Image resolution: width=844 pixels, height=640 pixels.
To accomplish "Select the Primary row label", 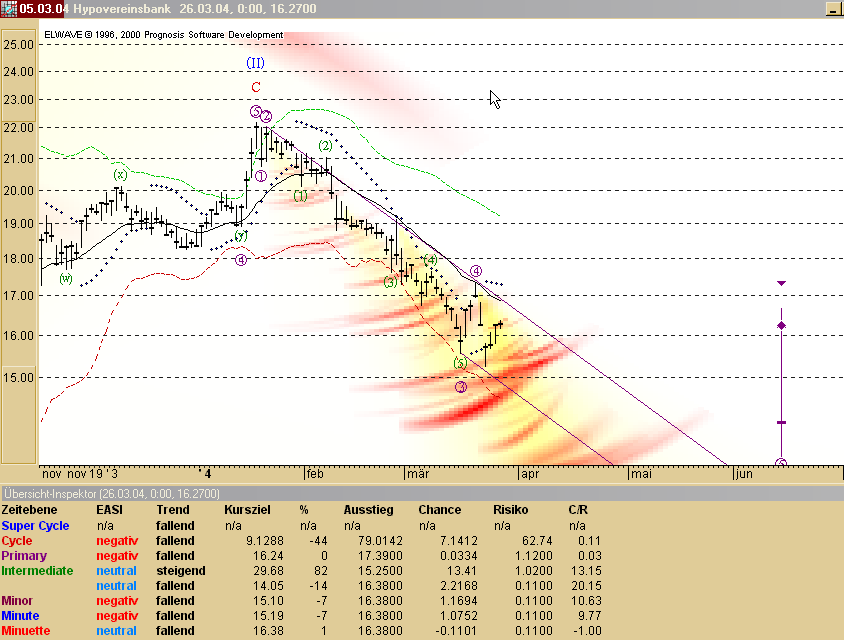I will (24, 556).
